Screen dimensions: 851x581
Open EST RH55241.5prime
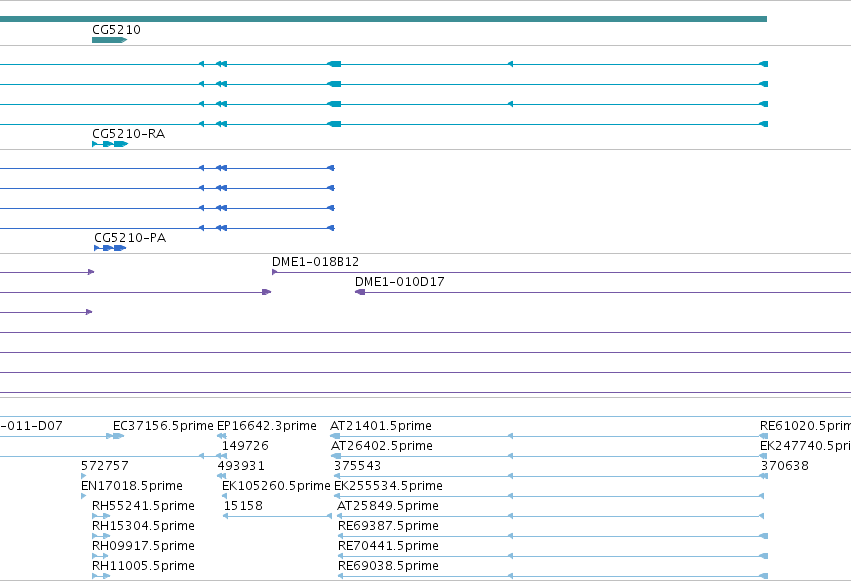[143, 506]
